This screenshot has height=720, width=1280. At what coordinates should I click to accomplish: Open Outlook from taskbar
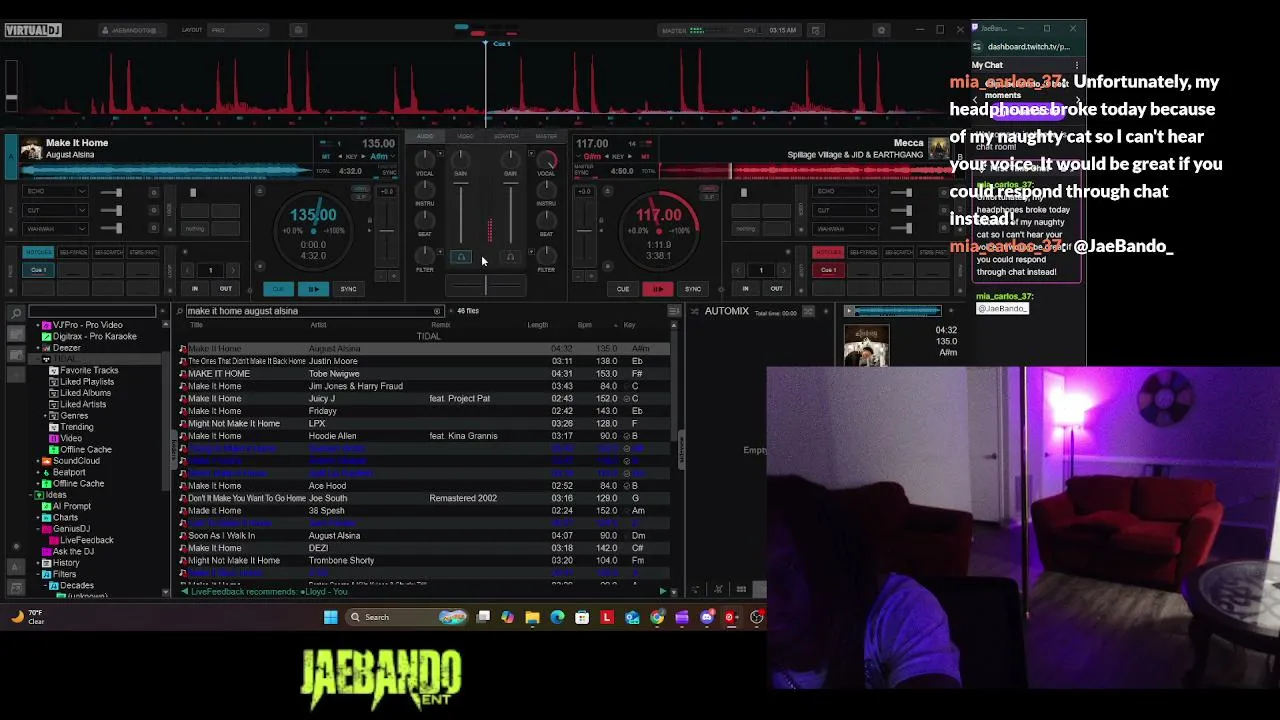(x=632, y=617)
